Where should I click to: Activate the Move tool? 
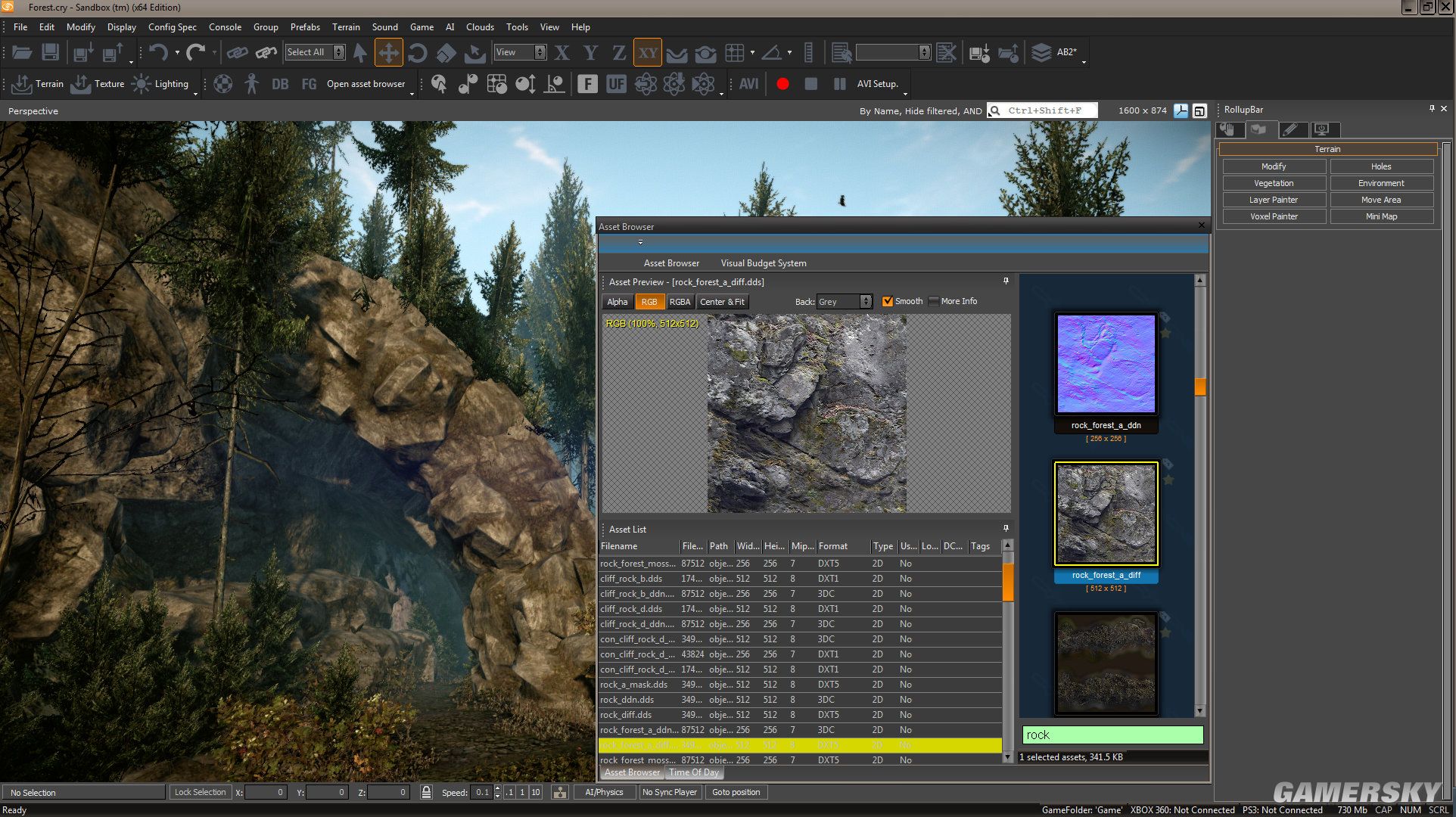[x=388, y=52]
